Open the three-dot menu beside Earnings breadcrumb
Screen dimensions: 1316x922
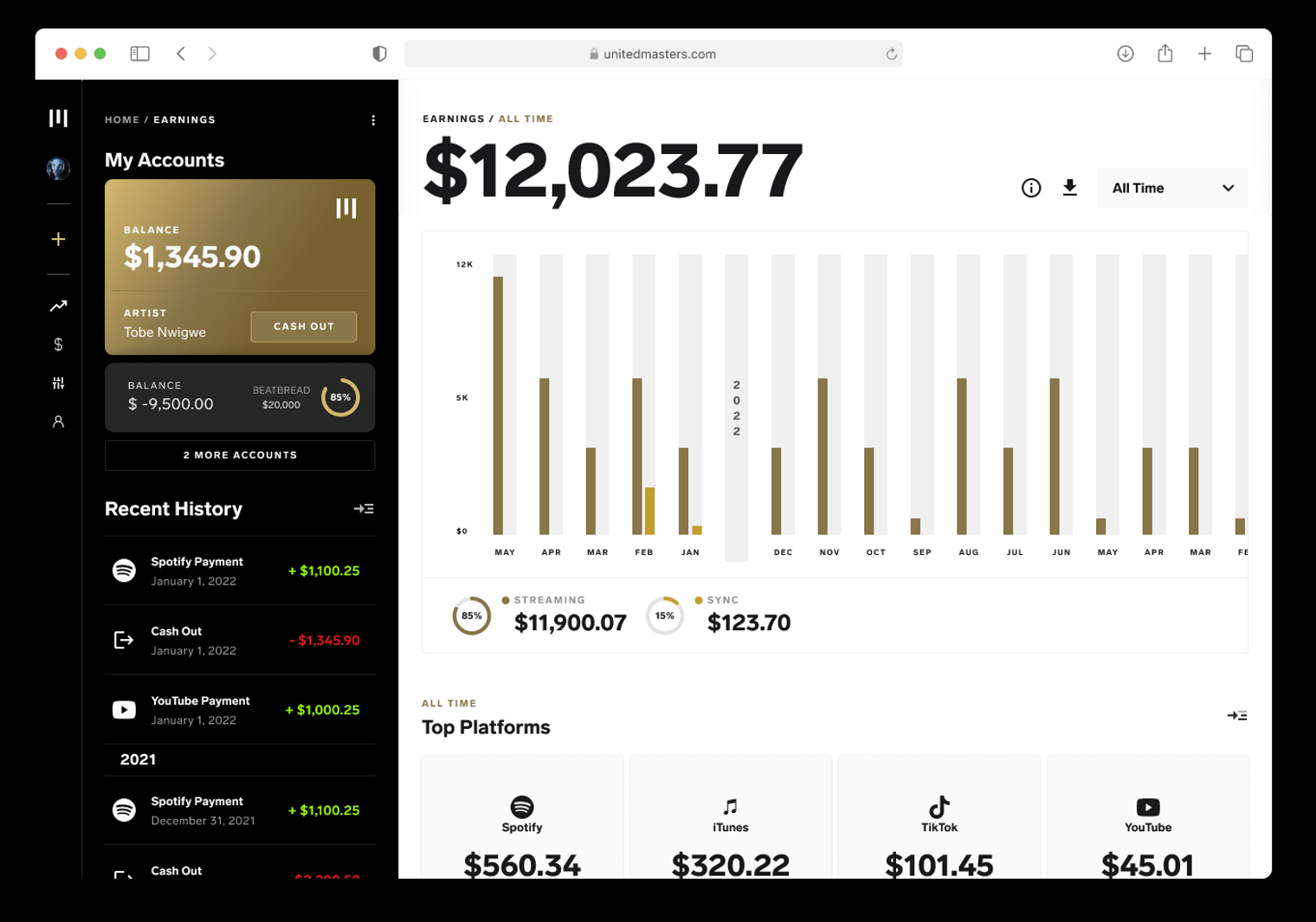click(x=373, y=120)
